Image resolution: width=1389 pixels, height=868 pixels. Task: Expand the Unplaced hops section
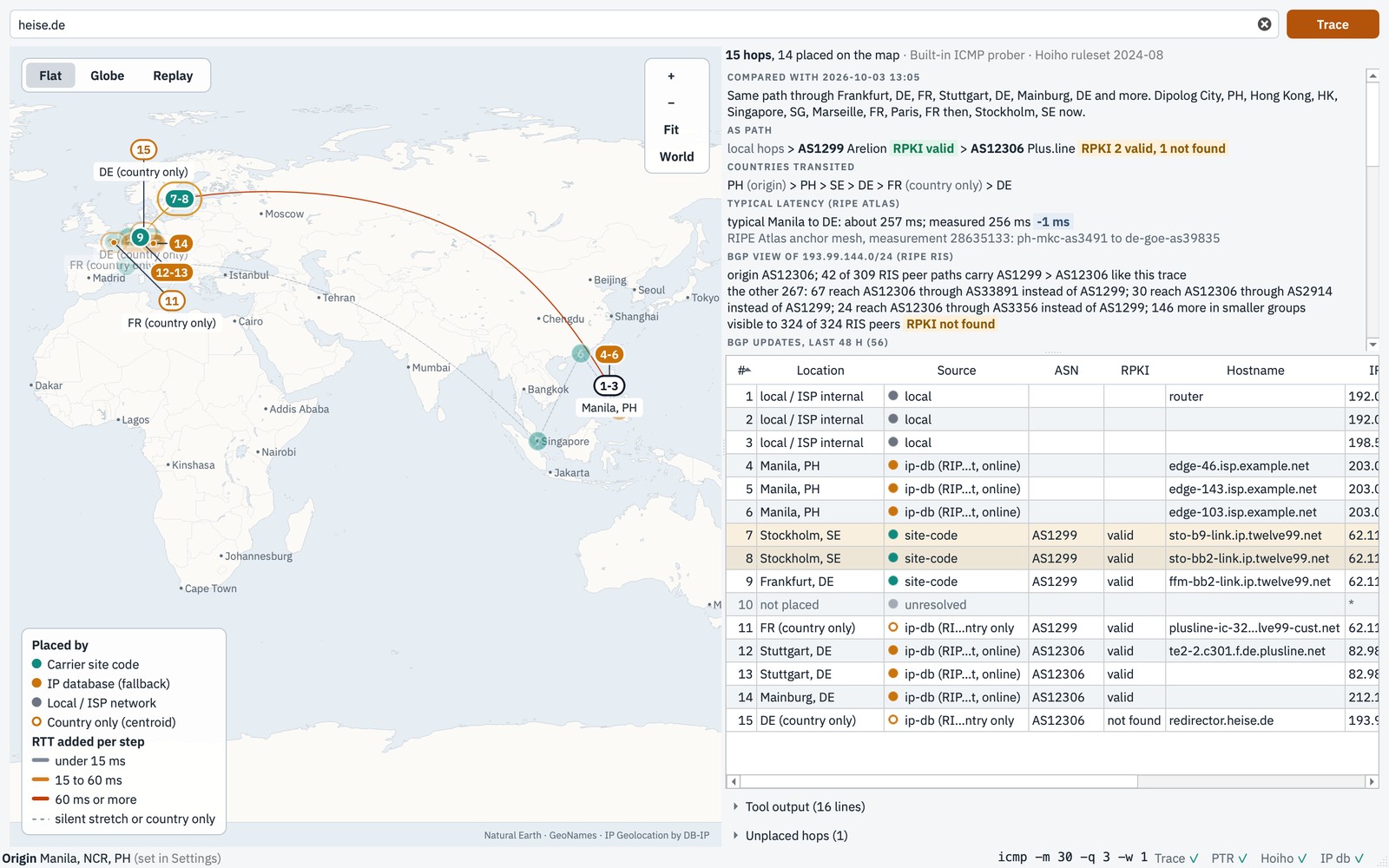(x=790, y=835)
